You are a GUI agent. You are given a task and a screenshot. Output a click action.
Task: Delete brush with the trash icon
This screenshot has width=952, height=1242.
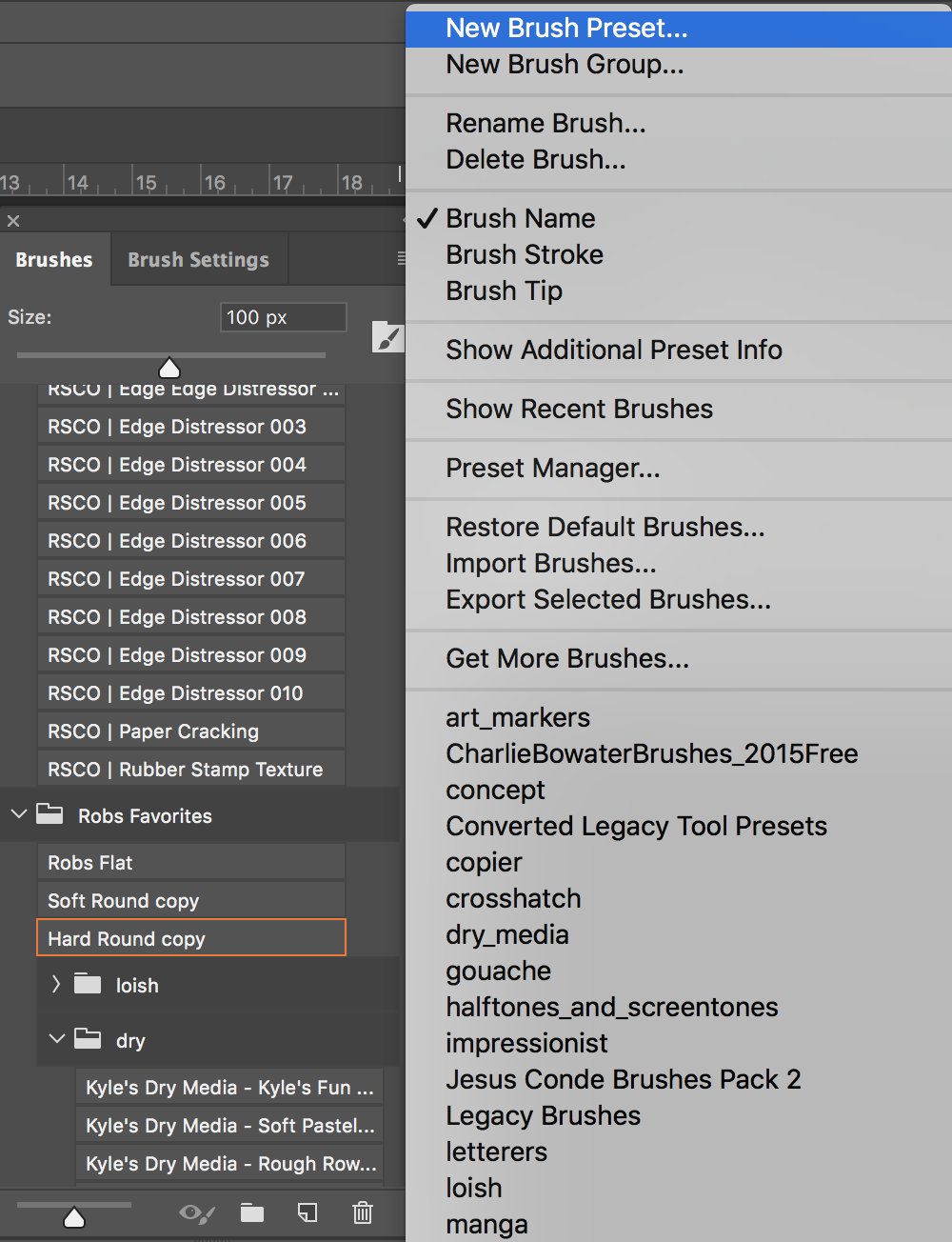point(363,1212)
